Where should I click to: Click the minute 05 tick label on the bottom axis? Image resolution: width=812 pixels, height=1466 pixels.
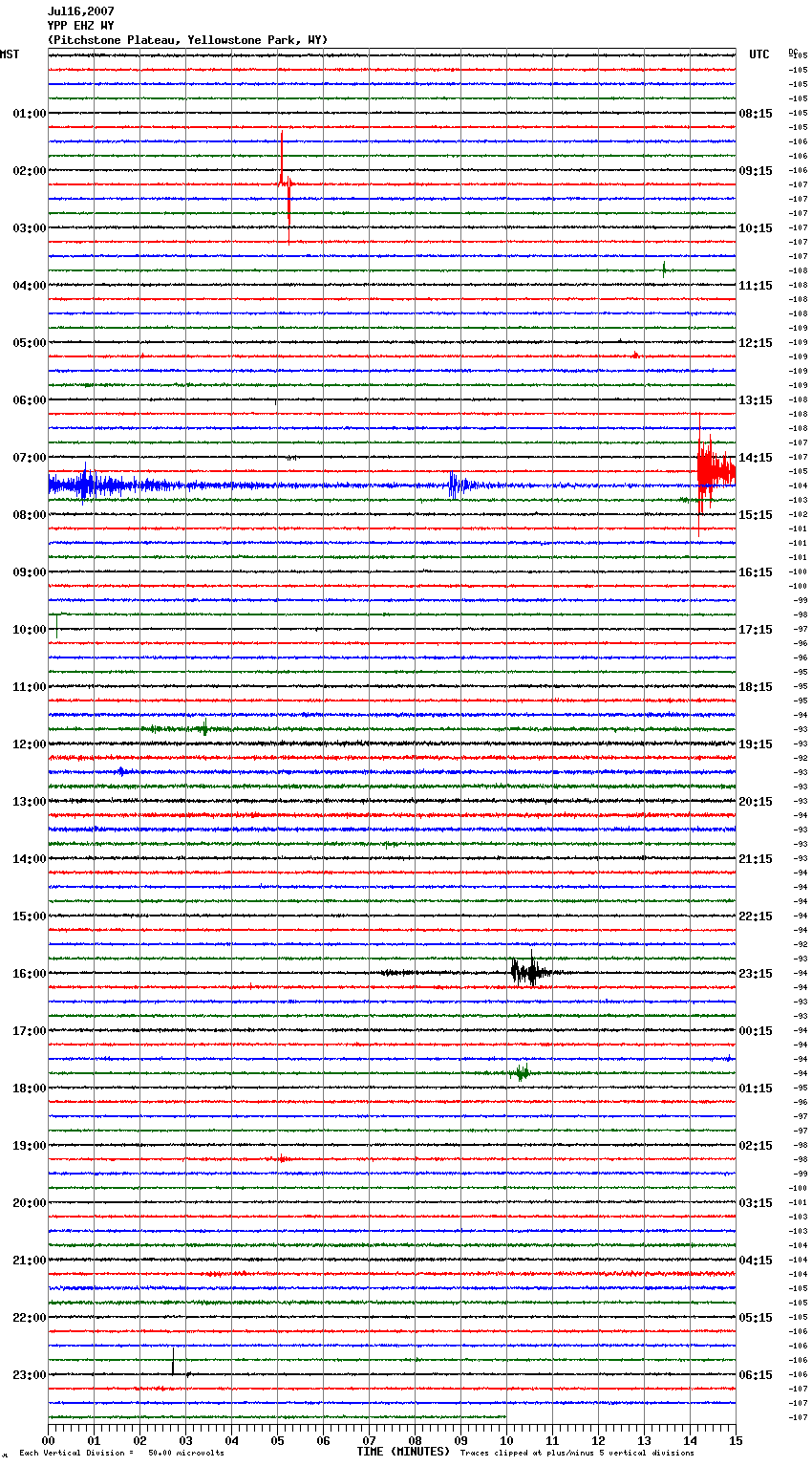277,1440
